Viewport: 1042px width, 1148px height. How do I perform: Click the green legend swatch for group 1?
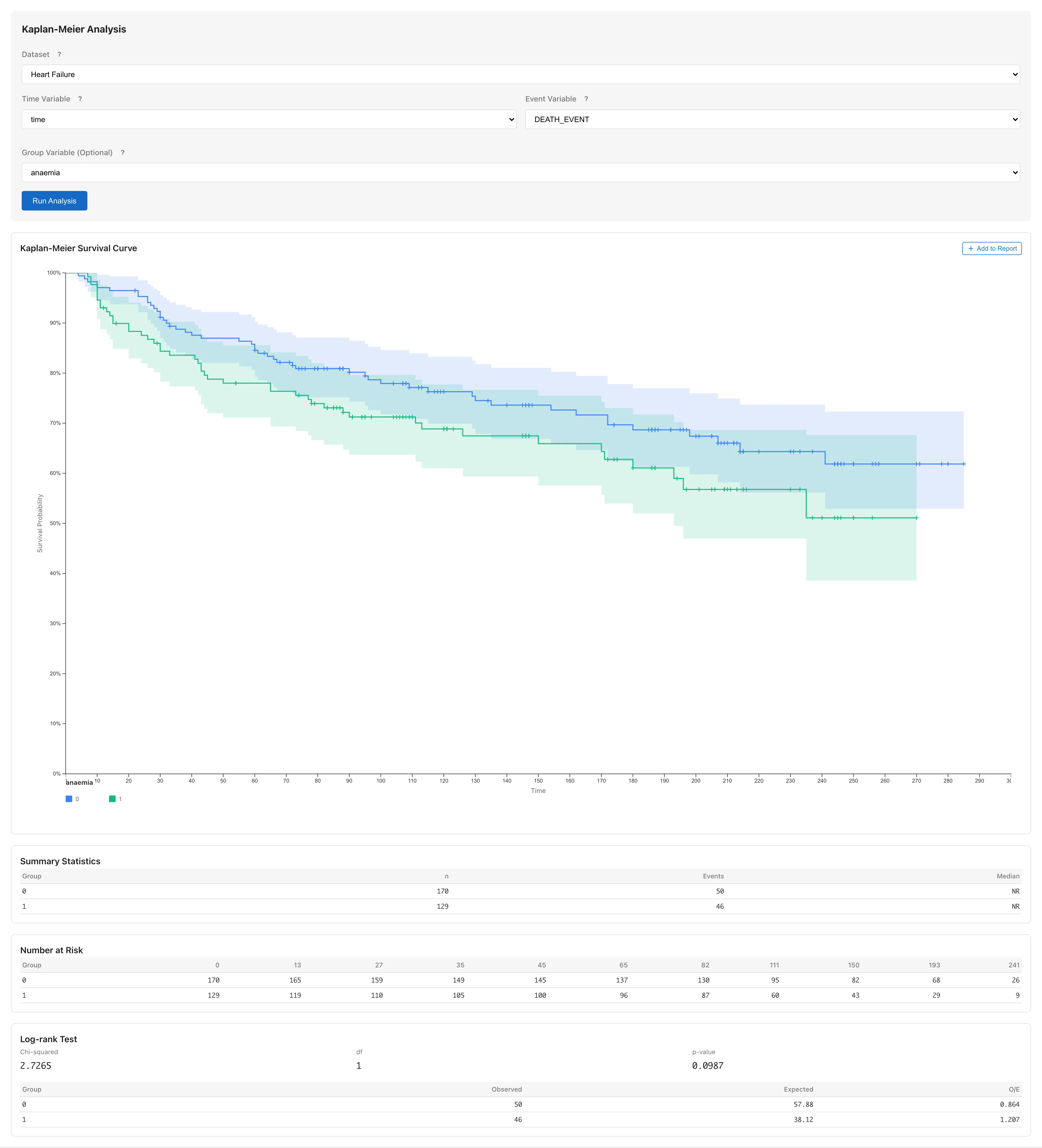112,799
